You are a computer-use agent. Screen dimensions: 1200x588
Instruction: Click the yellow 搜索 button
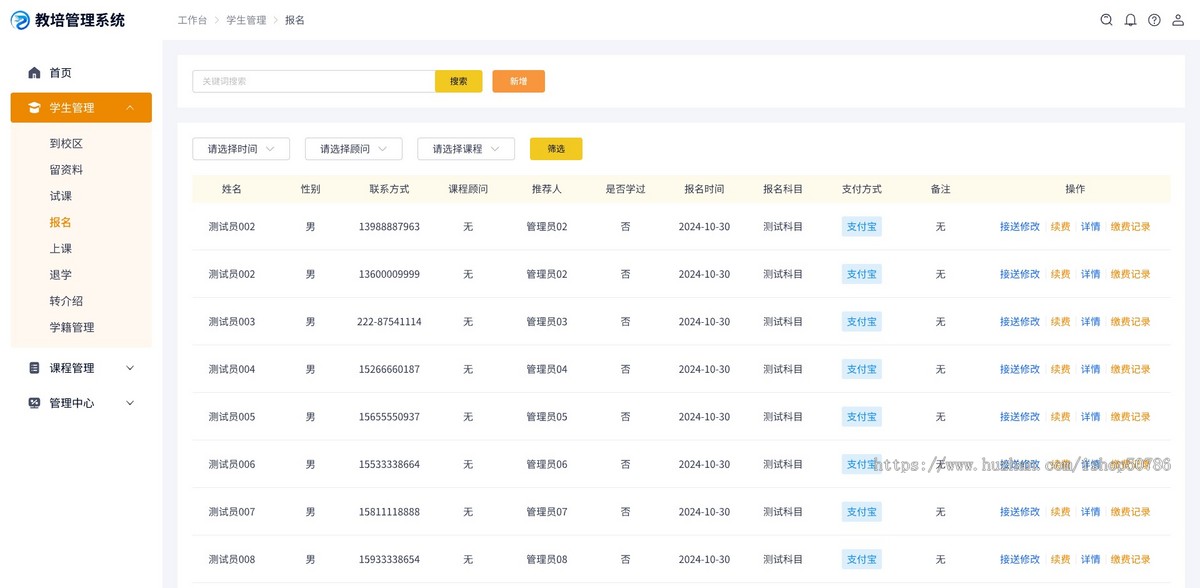click(459, 81)
